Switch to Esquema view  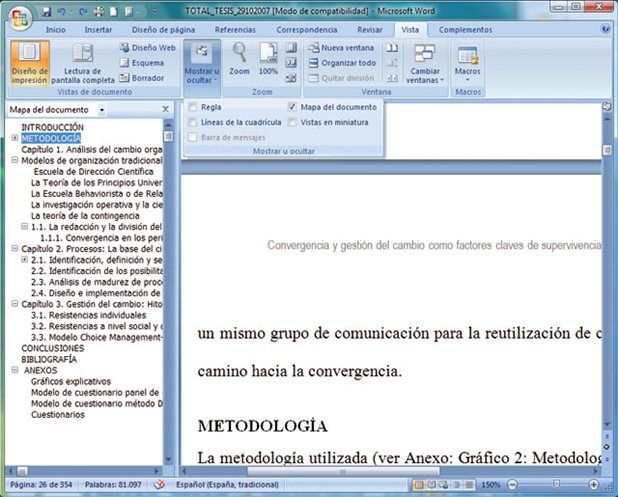tap(142, 63)
